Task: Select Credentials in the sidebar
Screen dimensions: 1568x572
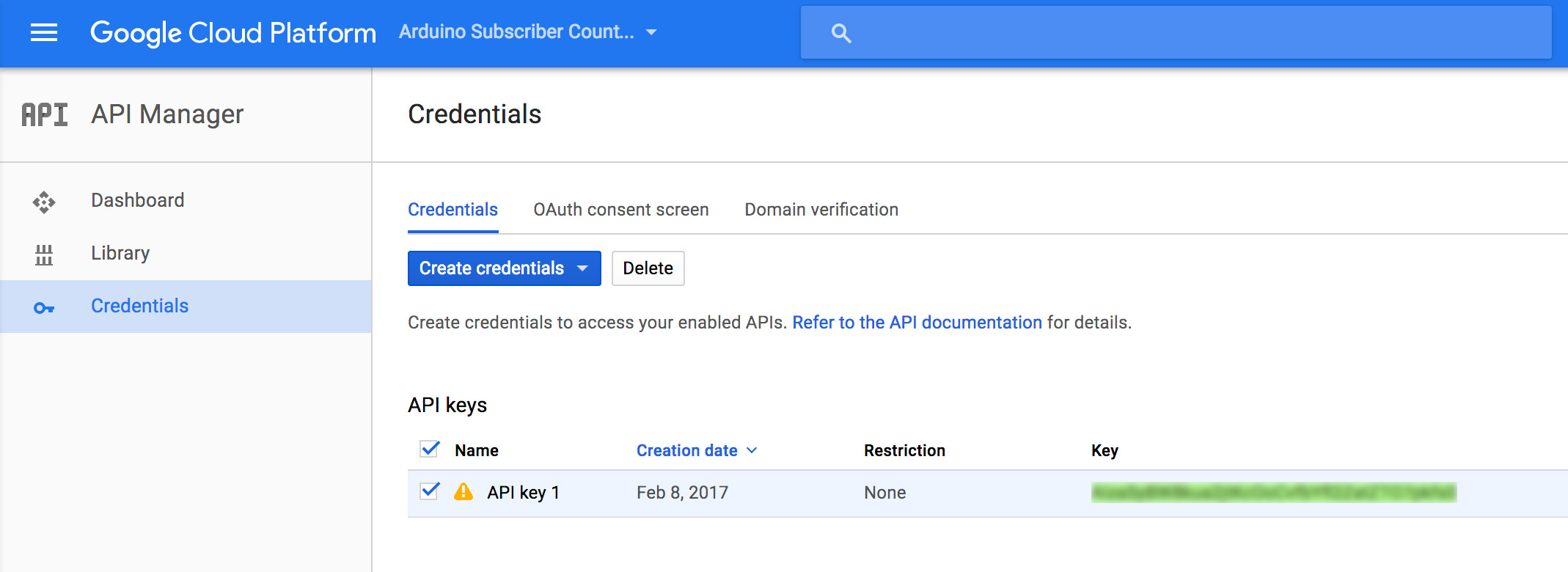Action: coord(186,306)
